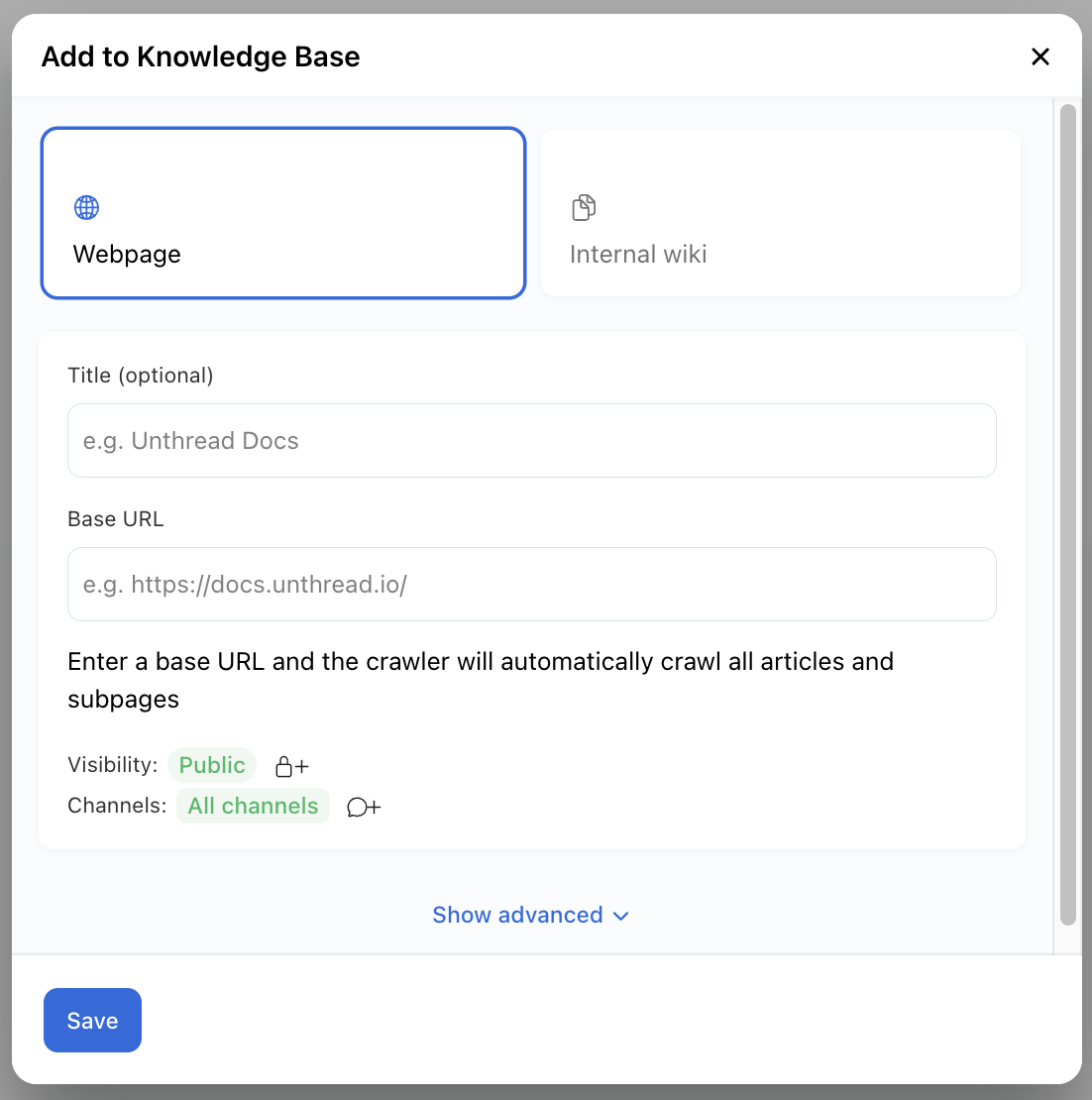1092x1100 pixels.
Task: Open the All channels selector
Action: coord(253,806)
